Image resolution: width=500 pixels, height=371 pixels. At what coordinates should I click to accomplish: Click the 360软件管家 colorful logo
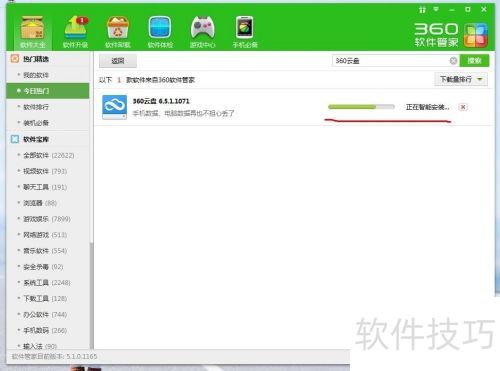(x=476, y=35)
